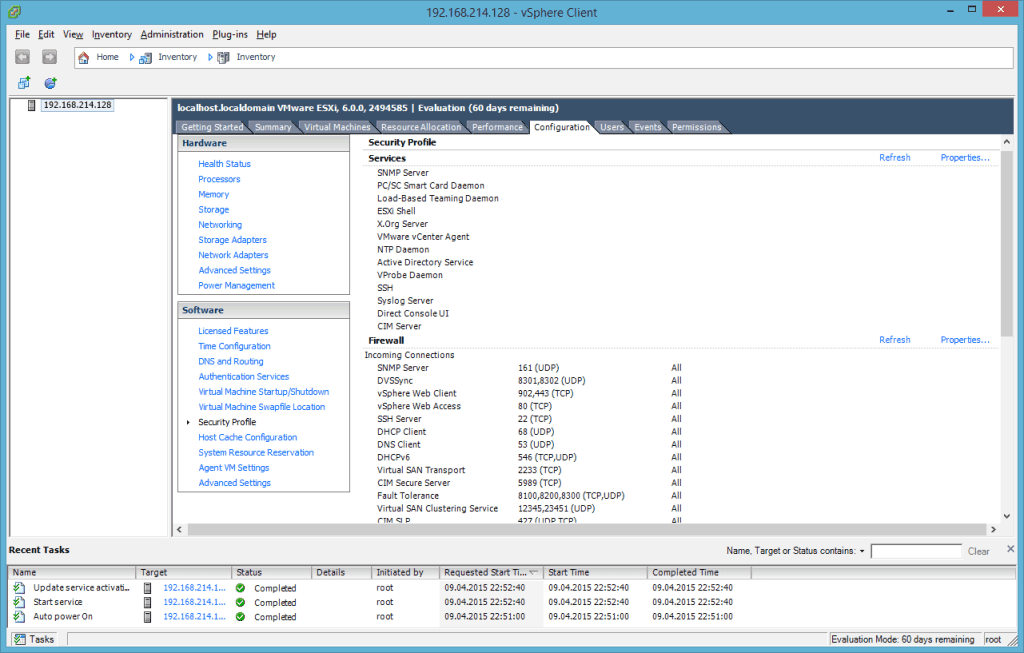Click Refresh link for Firewall
1024x653 pixels.
[894, 340]
